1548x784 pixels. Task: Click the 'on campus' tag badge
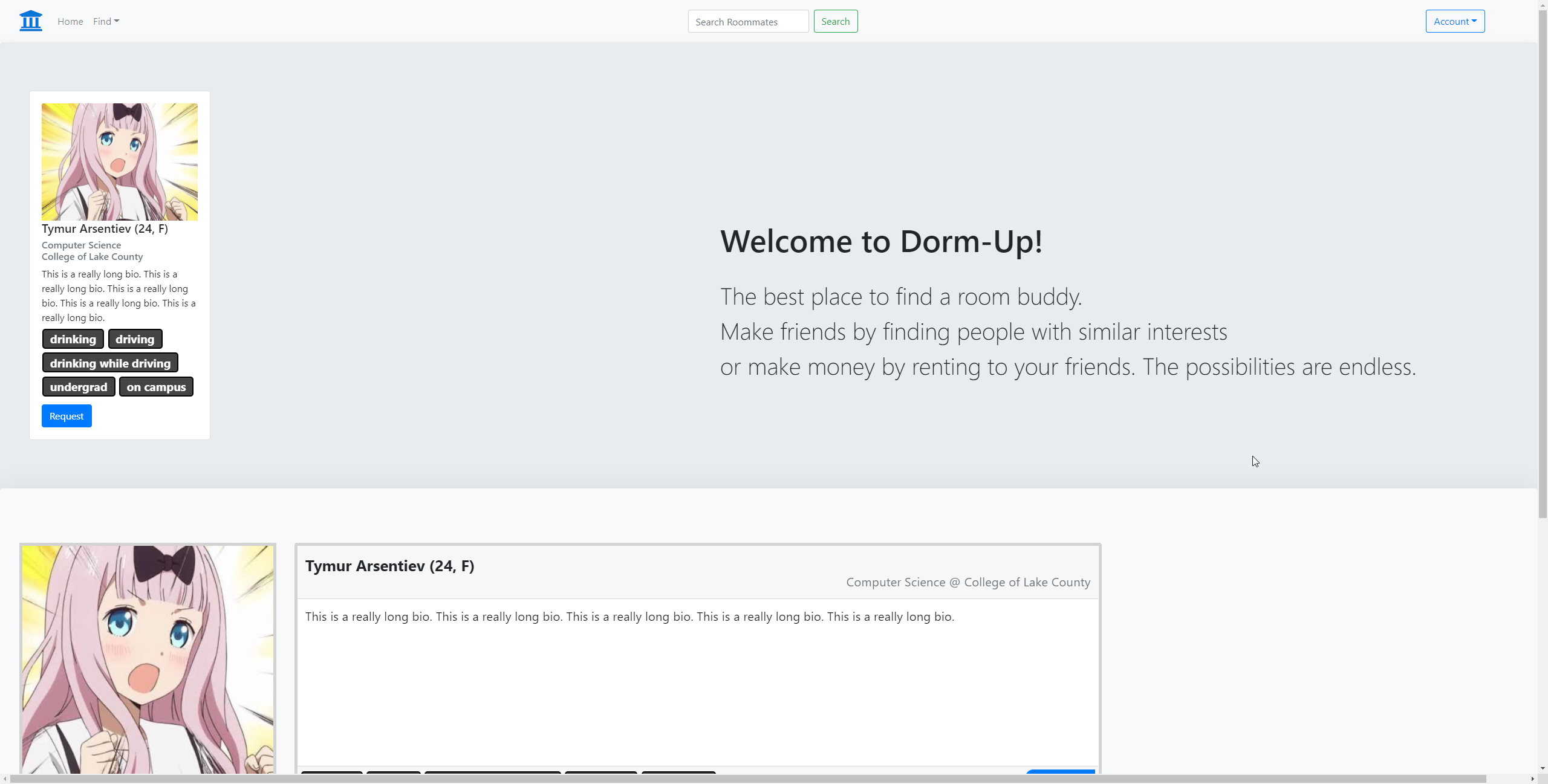(x=156, y=387)
